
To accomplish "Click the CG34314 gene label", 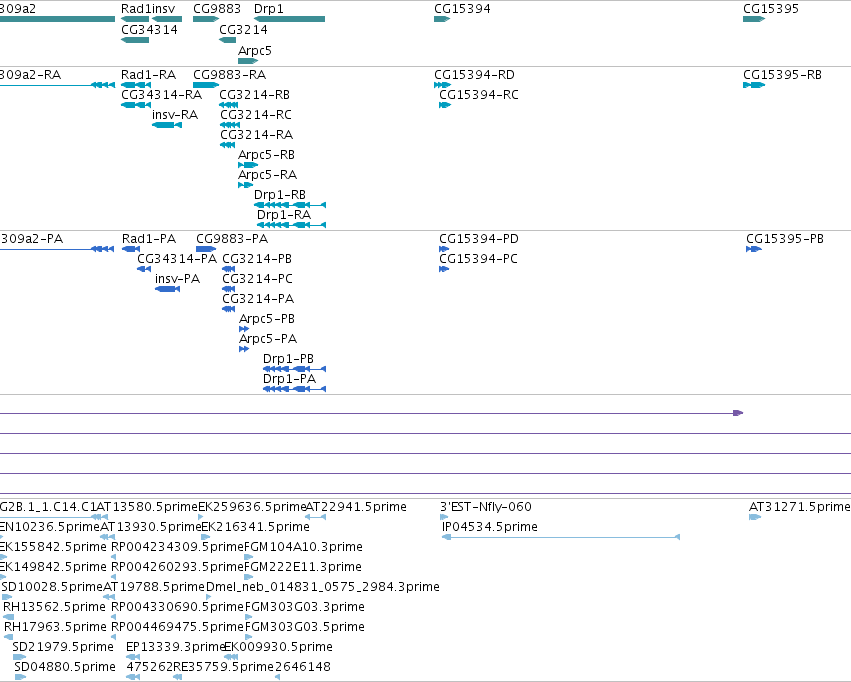I will 149,30.
